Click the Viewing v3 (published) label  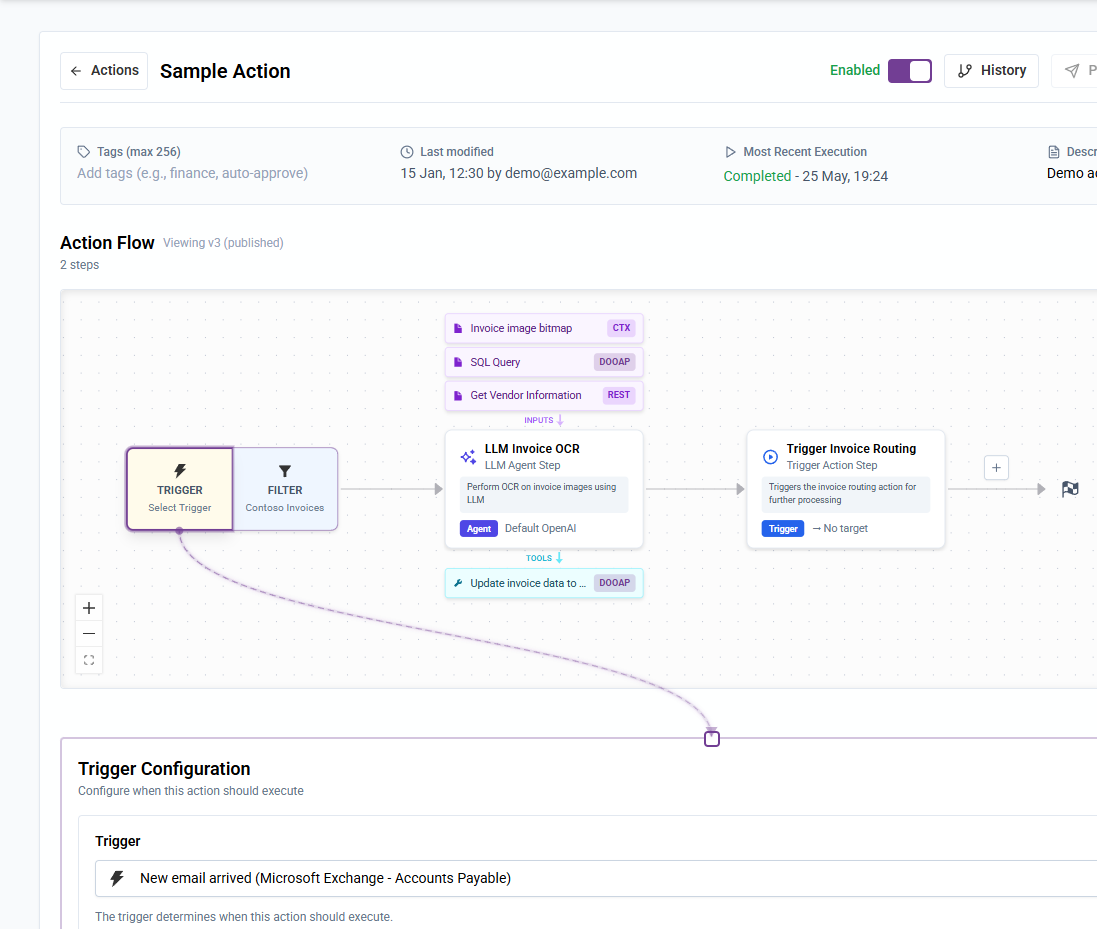223,243
